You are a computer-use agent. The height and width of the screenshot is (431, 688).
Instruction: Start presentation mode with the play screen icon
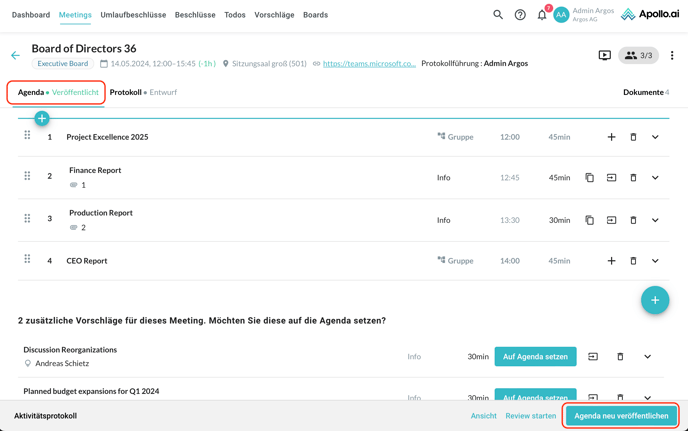click(x=605, y=56)
